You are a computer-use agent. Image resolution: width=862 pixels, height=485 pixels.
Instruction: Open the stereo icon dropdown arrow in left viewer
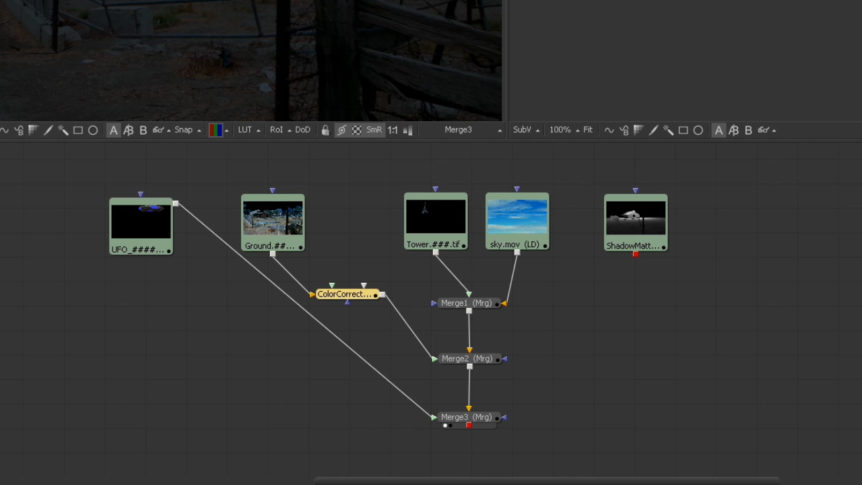pos(169,131)
